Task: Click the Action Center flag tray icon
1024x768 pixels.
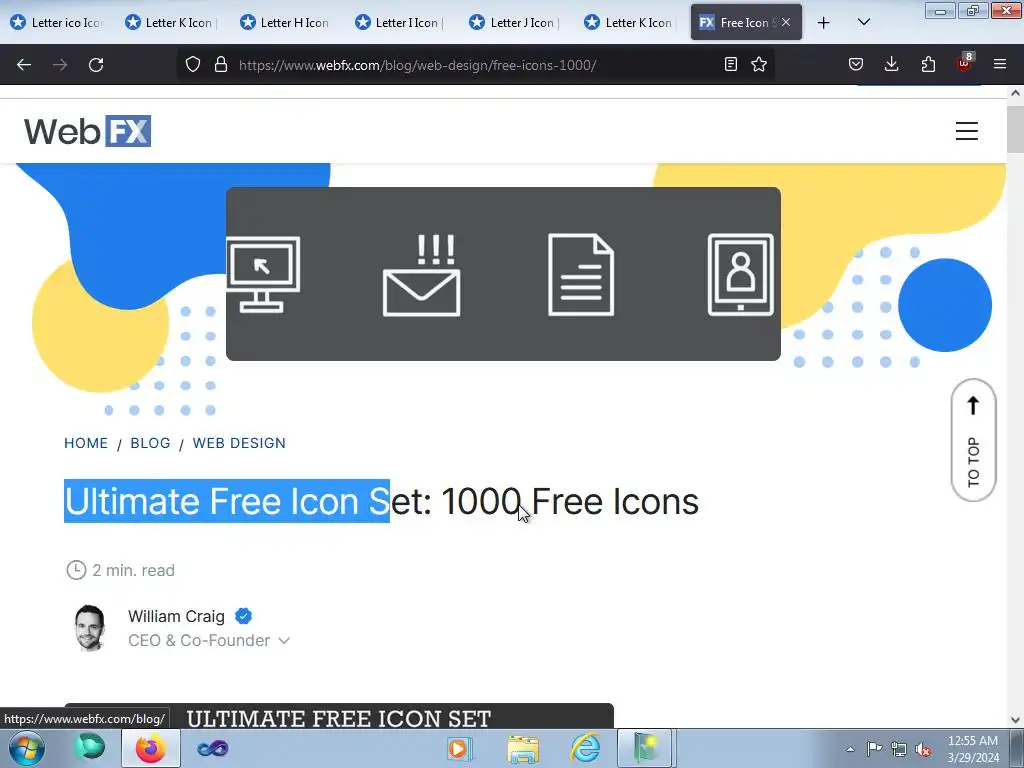Action: pyautogui.click(x=874, y=749)
